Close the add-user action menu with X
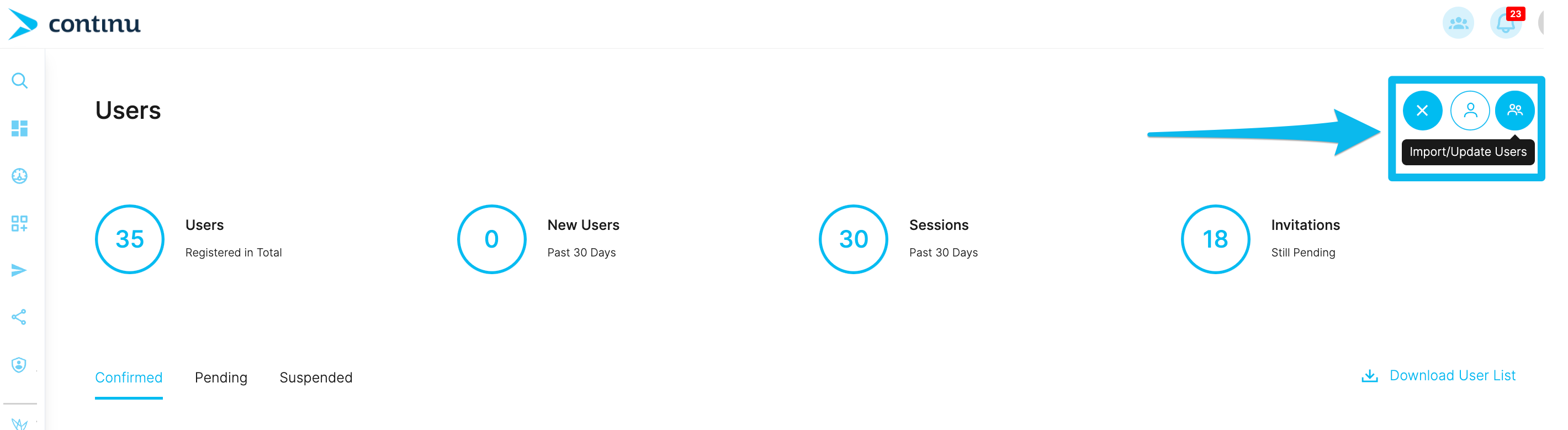 coord(1423,110)
